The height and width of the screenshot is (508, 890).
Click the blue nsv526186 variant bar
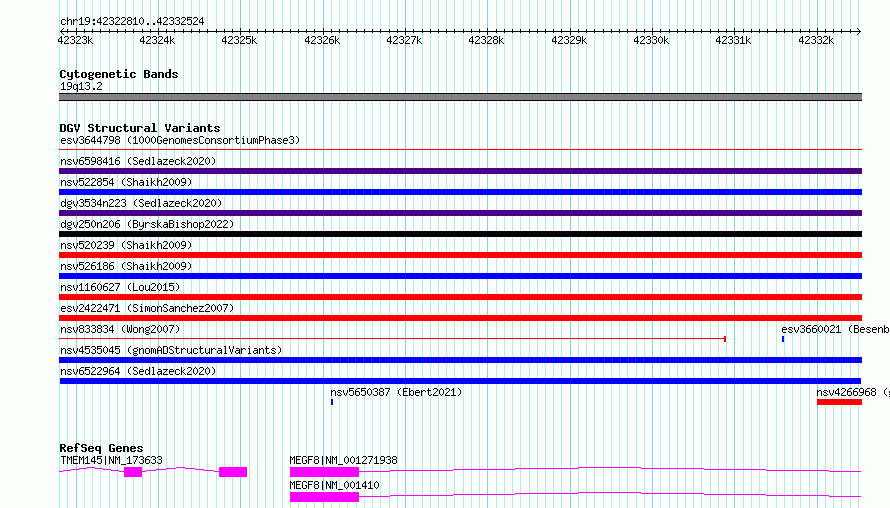[x=460, y=276]
